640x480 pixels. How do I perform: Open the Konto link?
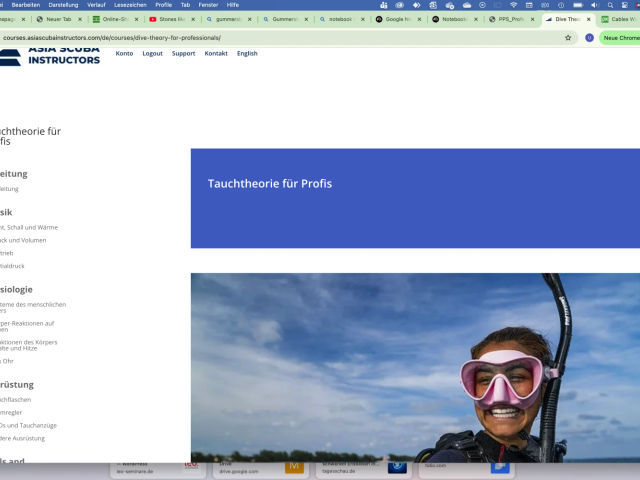(124, 53)
